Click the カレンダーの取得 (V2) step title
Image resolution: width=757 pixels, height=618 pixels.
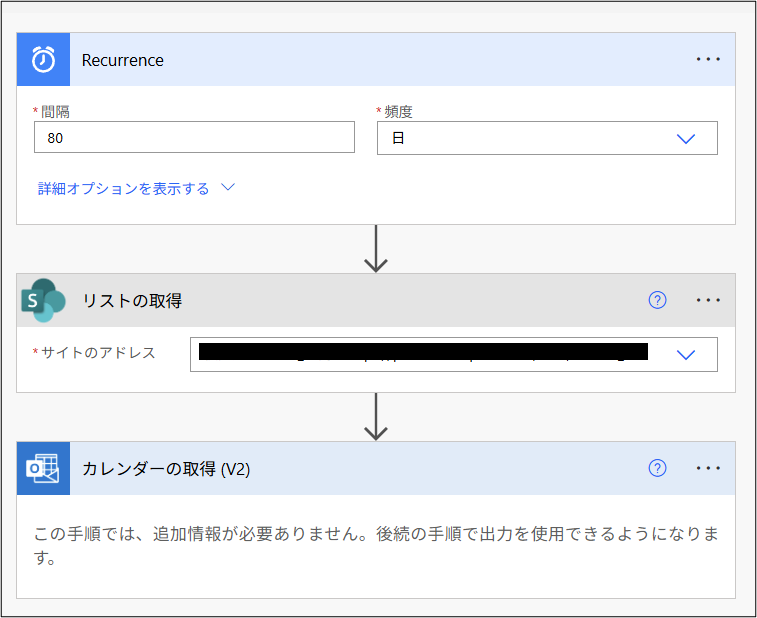(166, 468)
